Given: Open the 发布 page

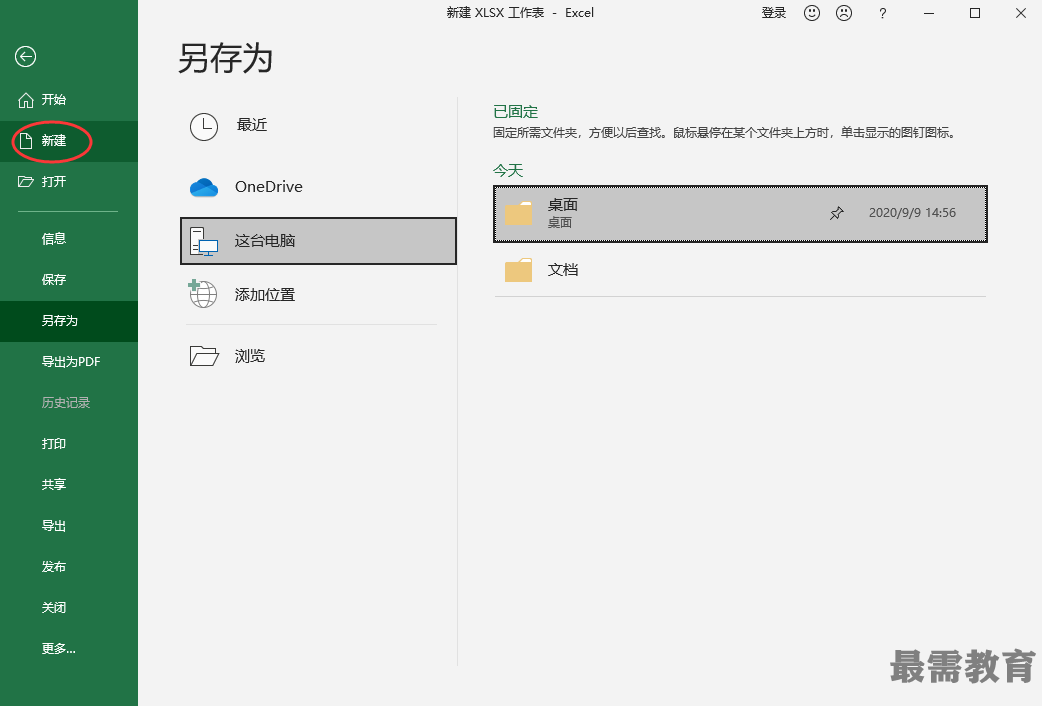Looking at the screenshot, I should (54, 566).
